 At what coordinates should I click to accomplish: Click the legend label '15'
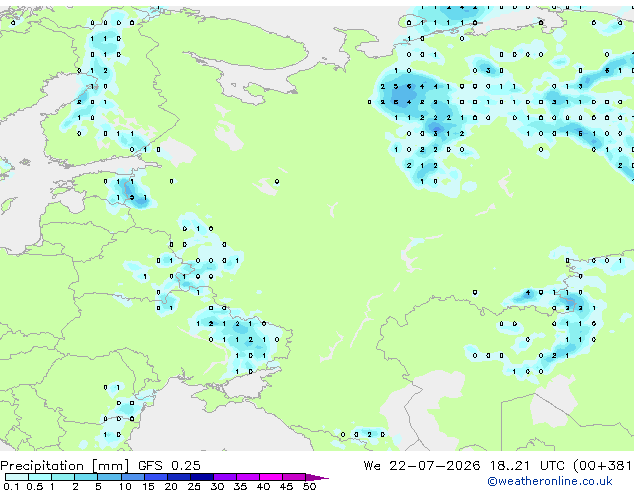148,486
